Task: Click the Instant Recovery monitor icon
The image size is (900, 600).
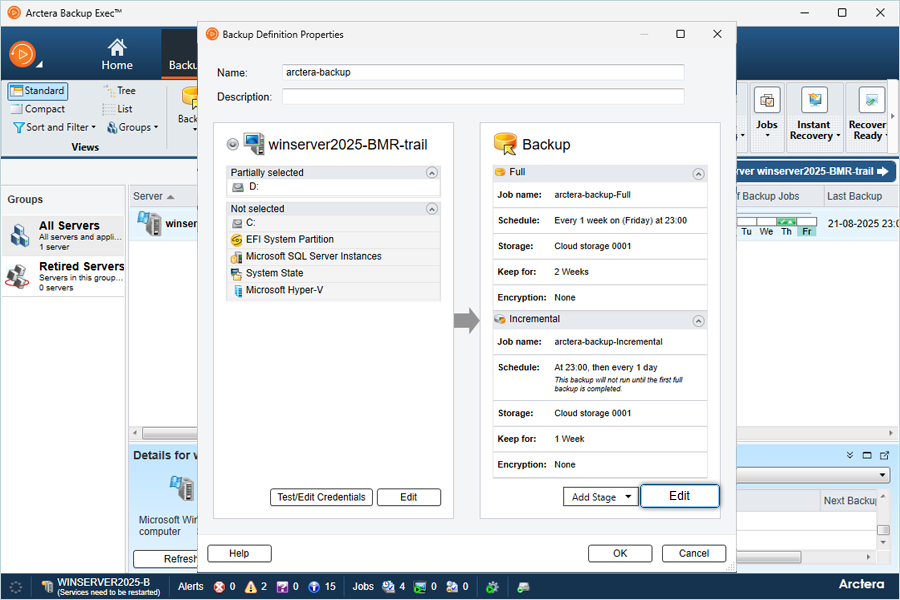Action: click(814, 100)
